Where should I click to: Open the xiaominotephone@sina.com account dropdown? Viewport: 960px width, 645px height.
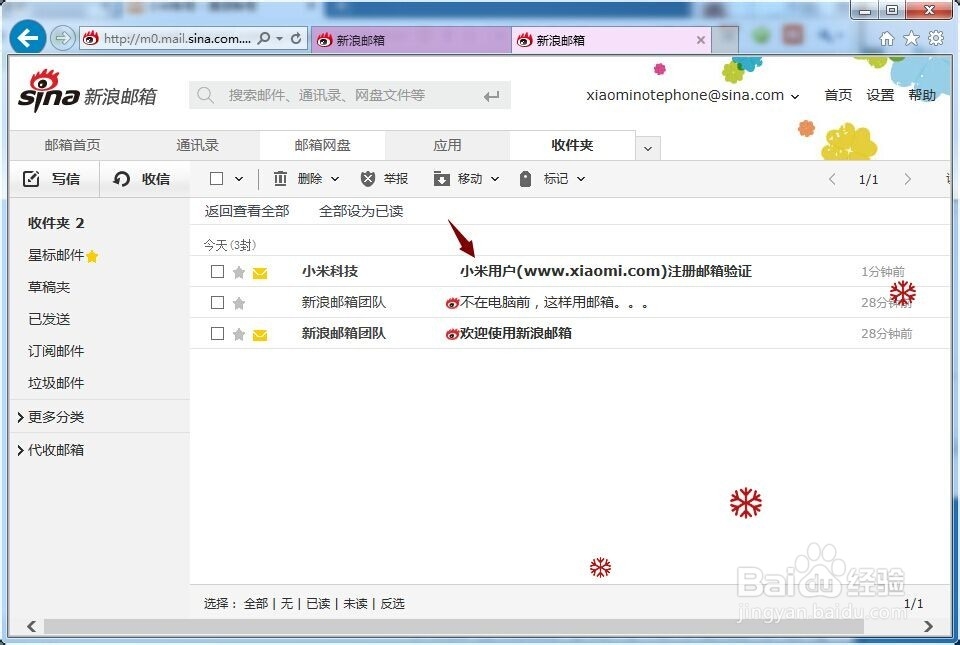pyautogui.click(x=796, y=95)
